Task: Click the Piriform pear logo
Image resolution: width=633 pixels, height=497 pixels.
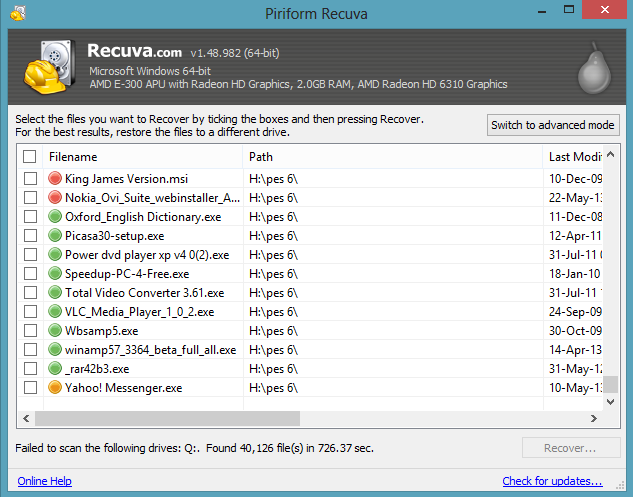Action: [594, 68]
